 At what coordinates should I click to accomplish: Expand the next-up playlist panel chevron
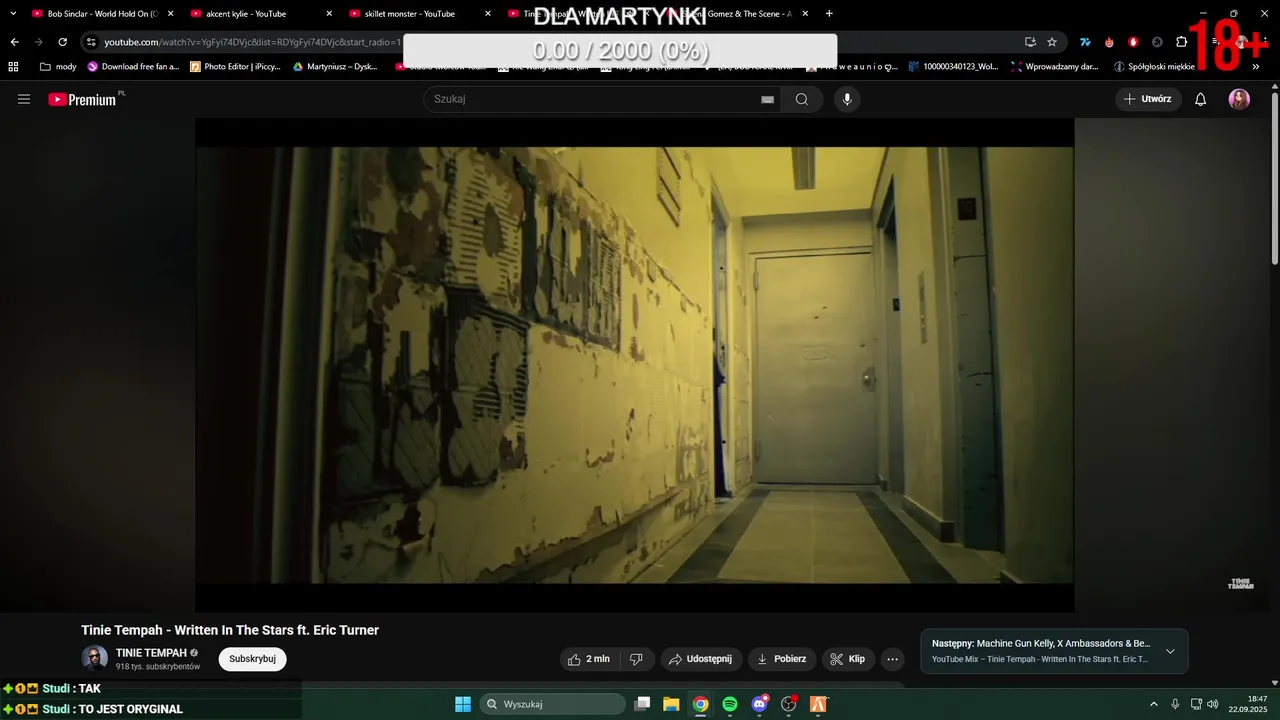pos(1170,651)
